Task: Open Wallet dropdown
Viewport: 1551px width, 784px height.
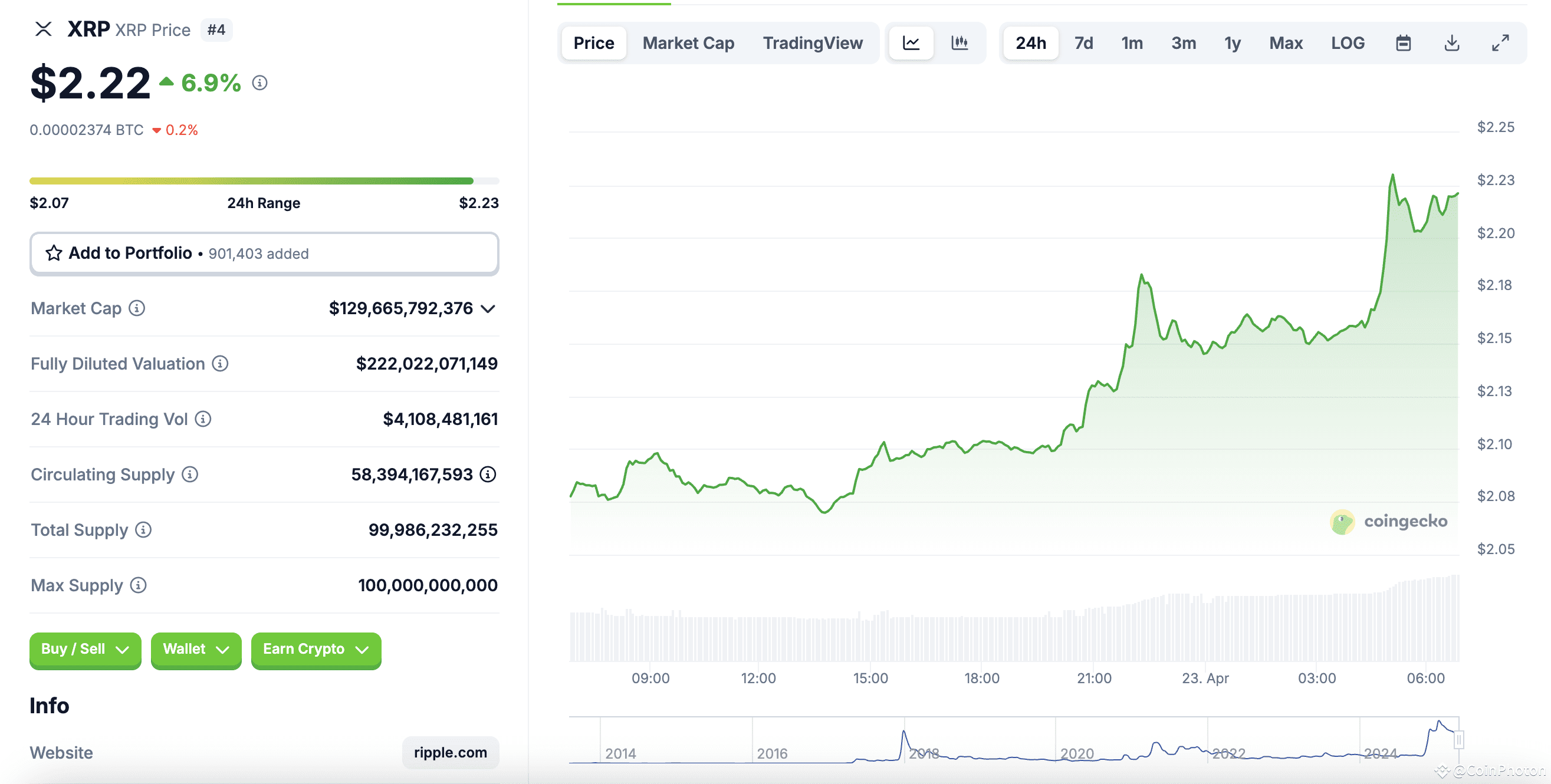Action: 196,649
